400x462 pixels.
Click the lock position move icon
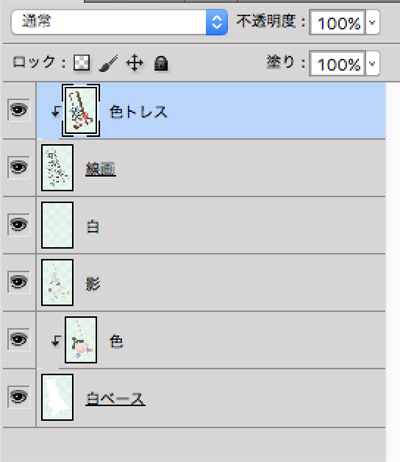click(x=134, y=63)
